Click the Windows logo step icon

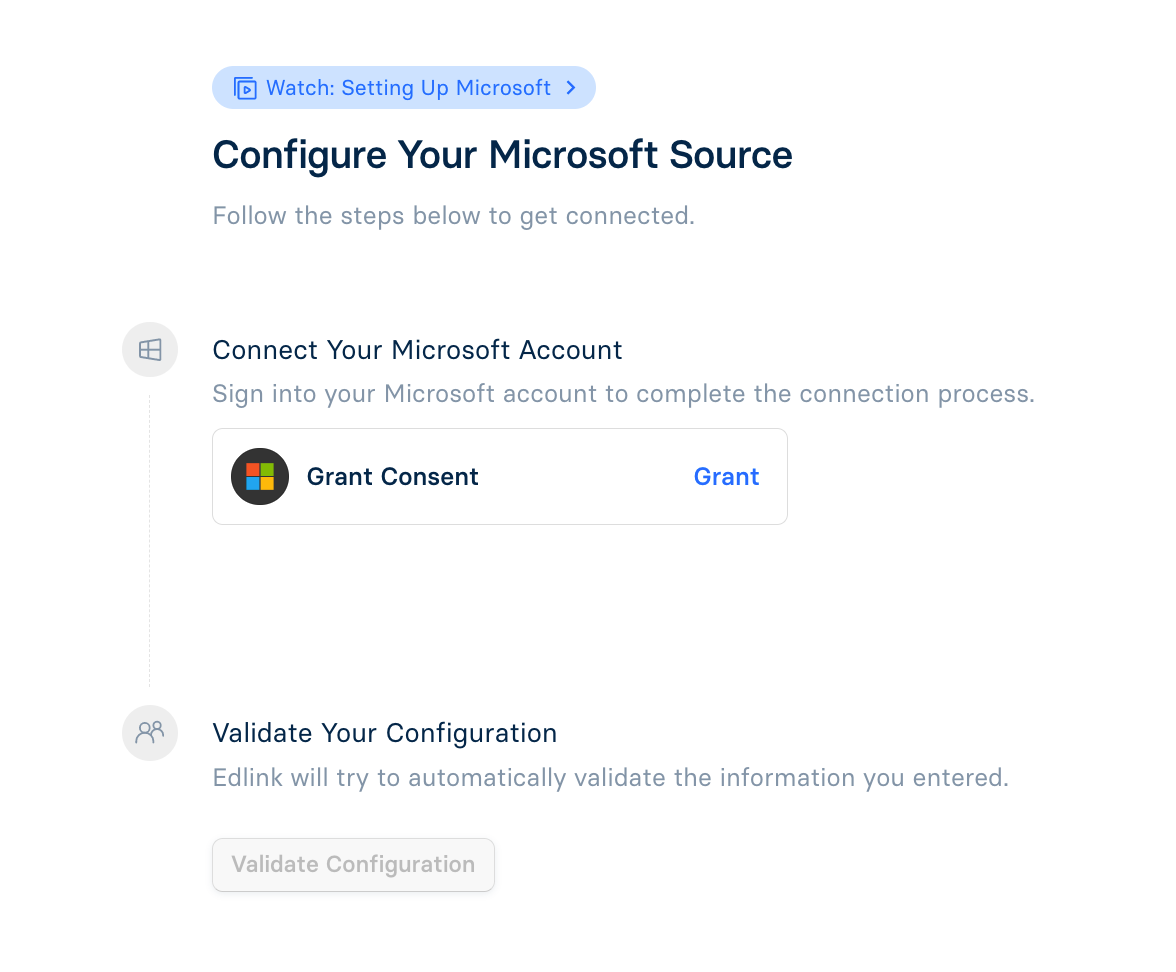coord(150,350)
